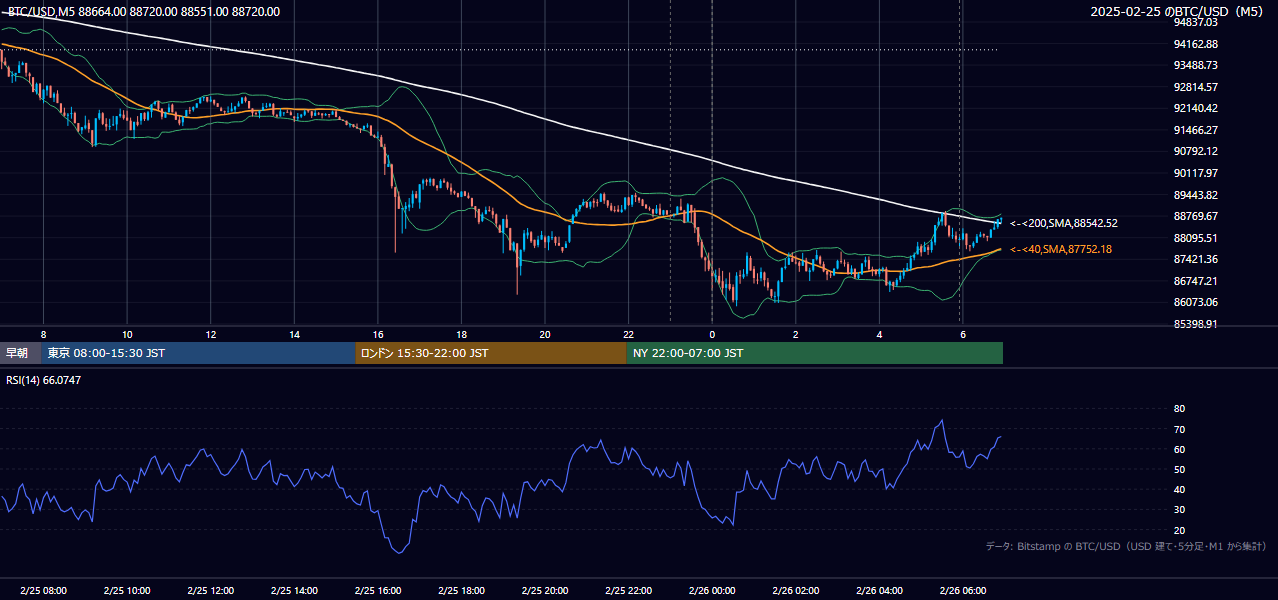Viewport: 1278px width, 600px height.
Task: Click price axis value 92814.57
Action: [1195, 87]
